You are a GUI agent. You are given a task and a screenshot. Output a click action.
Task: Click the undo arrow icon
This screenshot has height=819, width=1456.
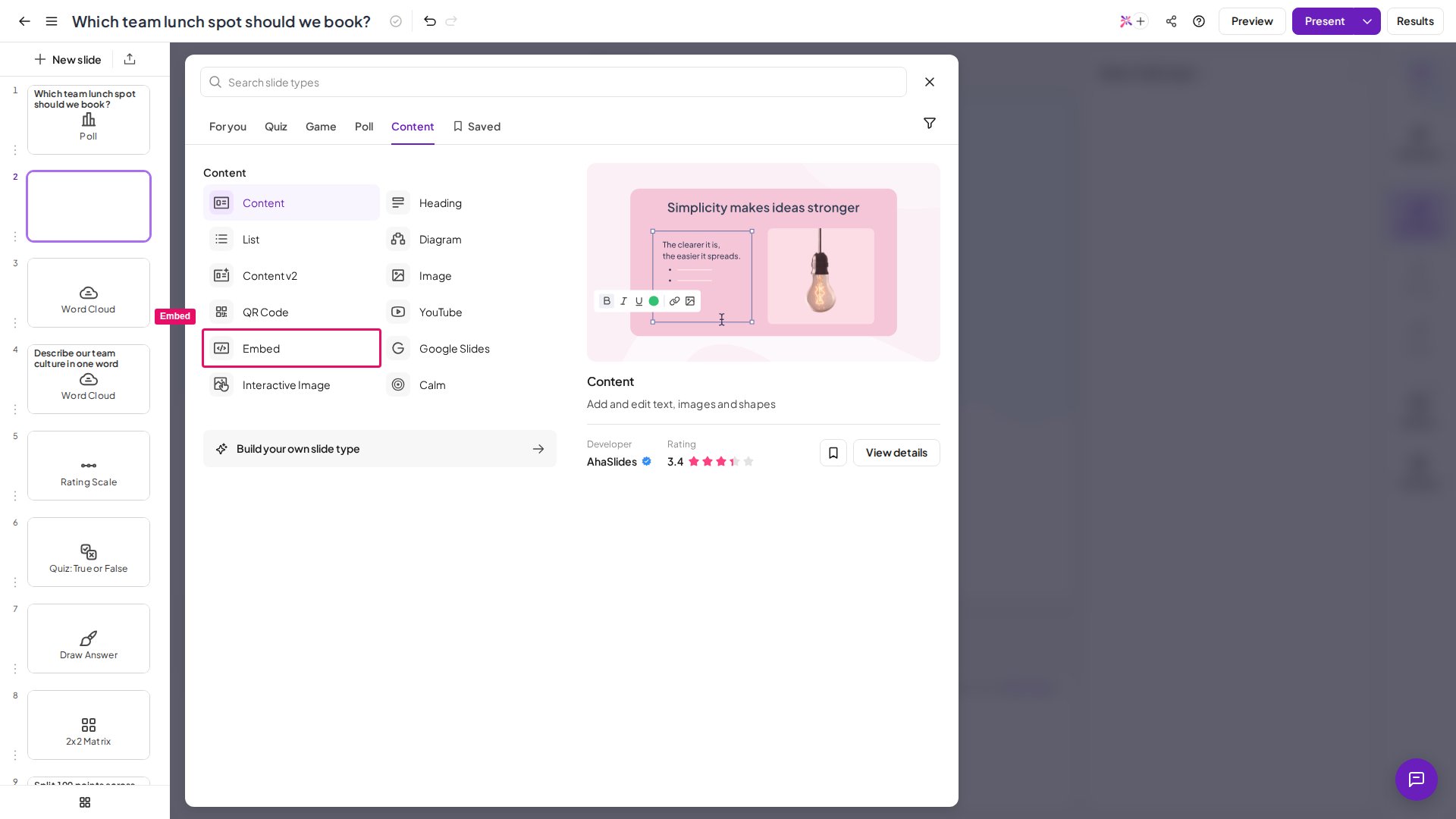click(430, 21)
